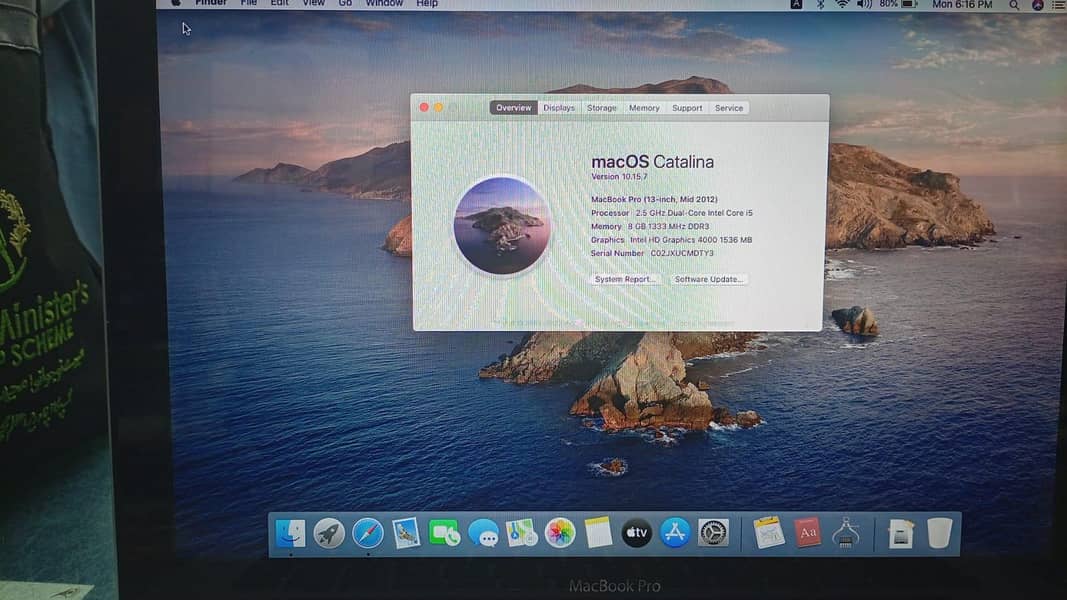The height and width of the screenshot is (600, 1067).
Task: Open FaceTime from the Dock
Action: click(x=444, y=533)
